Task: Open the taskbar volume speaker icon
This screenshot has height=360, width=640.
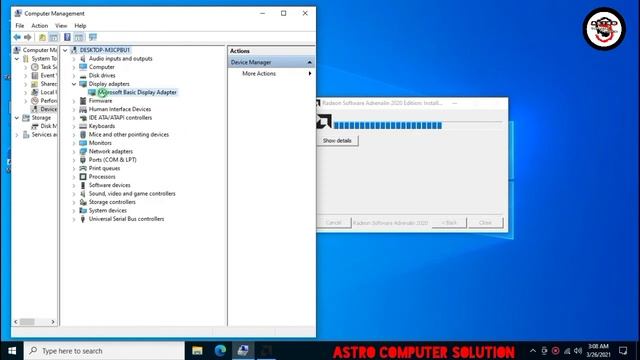Action: 578,351
